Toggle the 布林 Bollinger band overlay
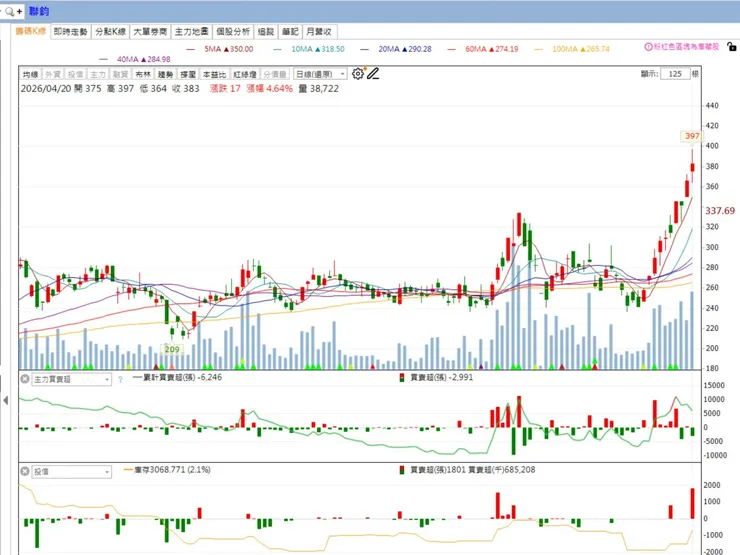Screen dimensions: 740x555 tap(143, 74)
